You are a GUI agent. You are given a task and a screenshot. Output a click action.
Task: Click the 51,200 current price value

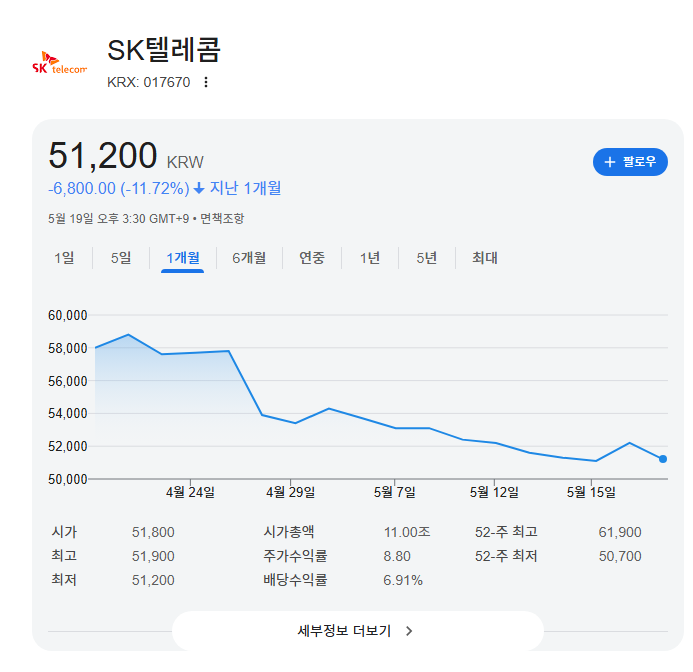103,156
